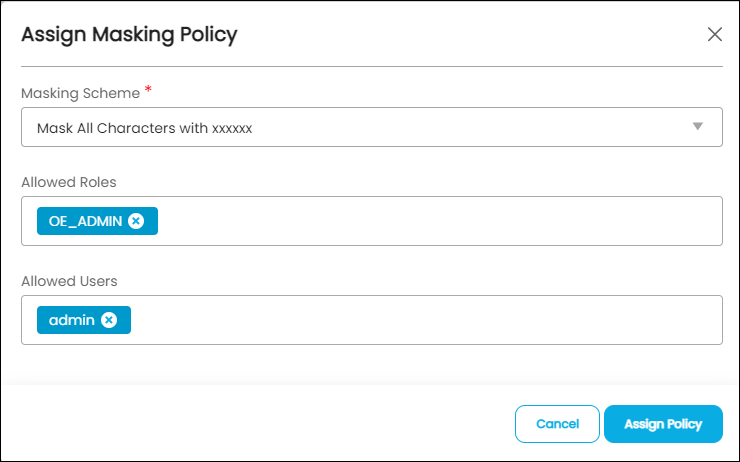Screen dimensions: 740x462
Task: Select the 'Mask All Characters with xxxxxx' value text
Action: 144,128
